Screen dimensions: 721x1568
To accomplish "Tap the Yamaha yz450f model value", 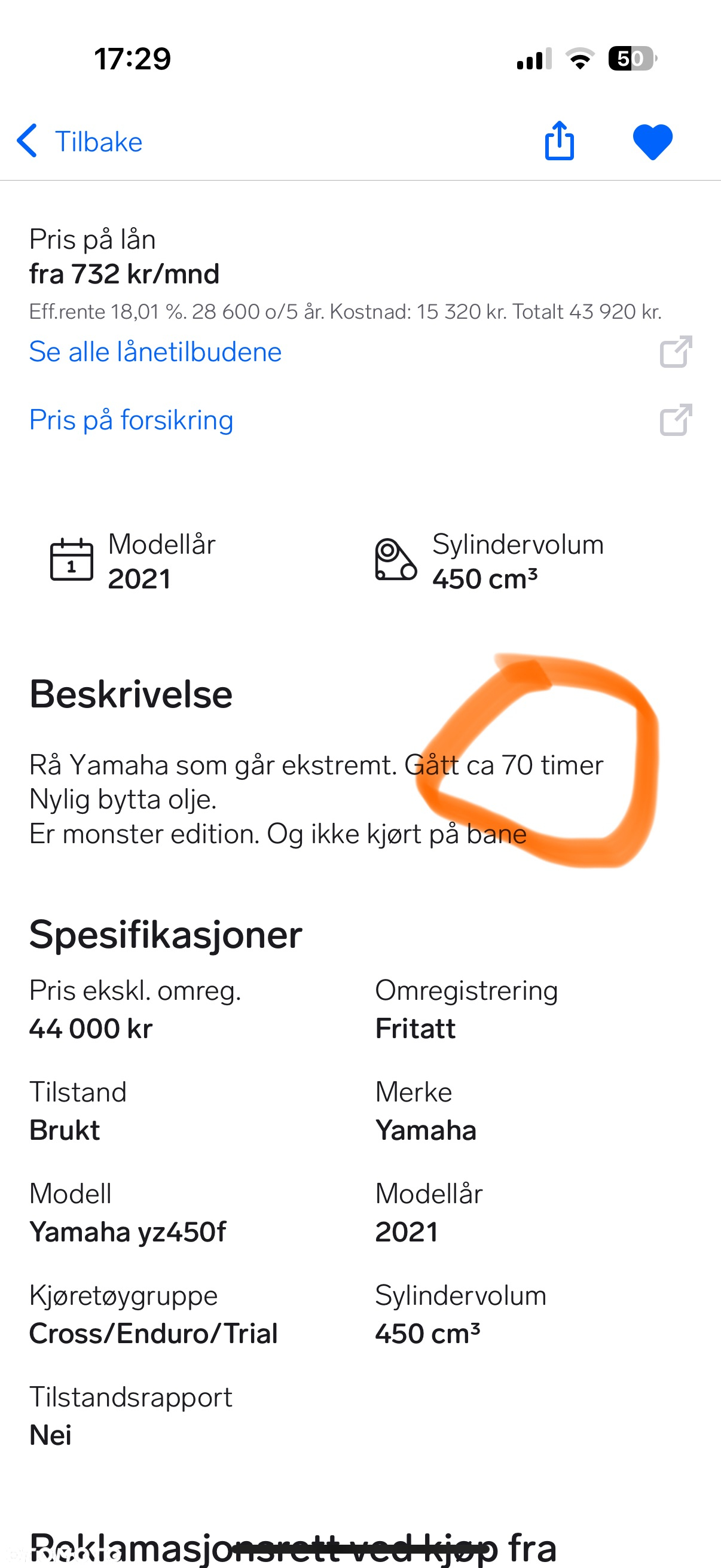I will pyautogui.click(x=128, y=1232).
